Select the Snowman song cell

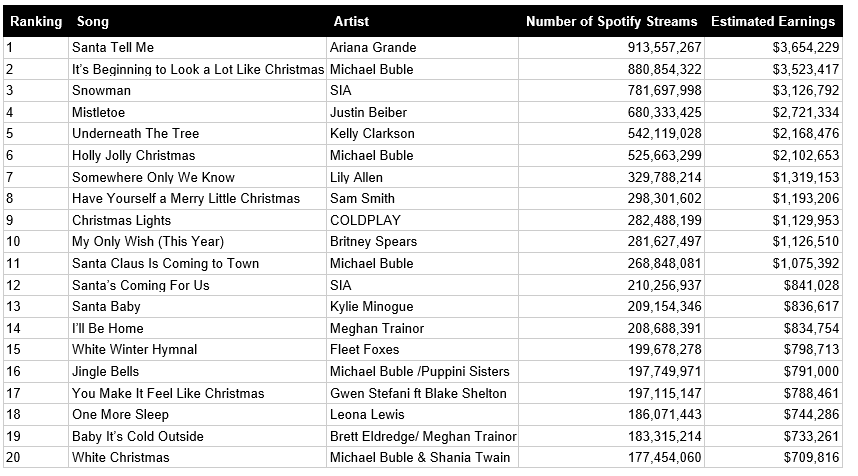(x=101, y=90)
